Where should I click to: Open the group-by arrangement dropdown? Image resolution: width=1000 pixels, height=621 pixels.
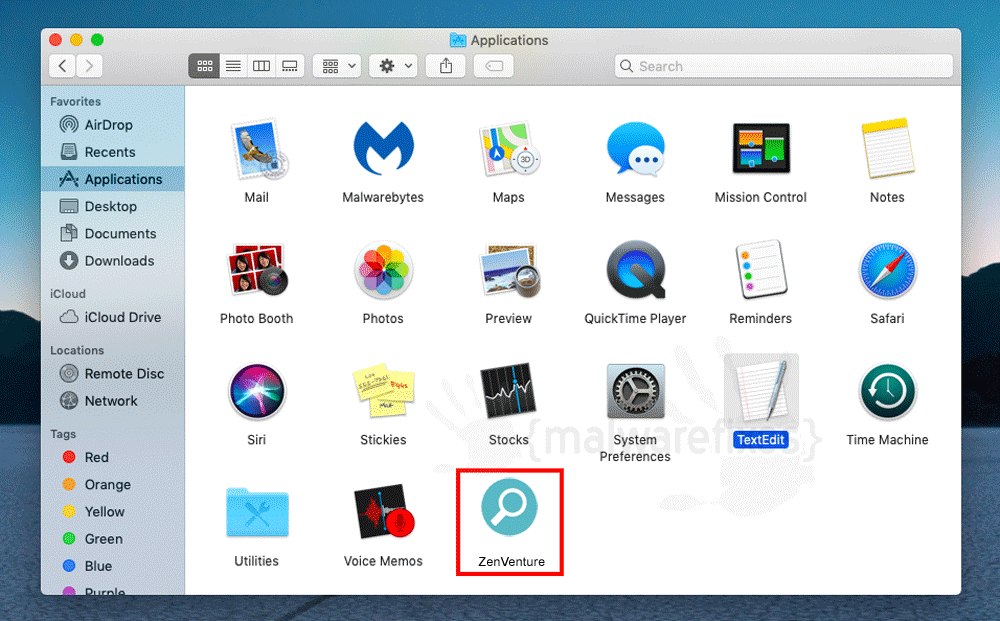click(337, 66)
